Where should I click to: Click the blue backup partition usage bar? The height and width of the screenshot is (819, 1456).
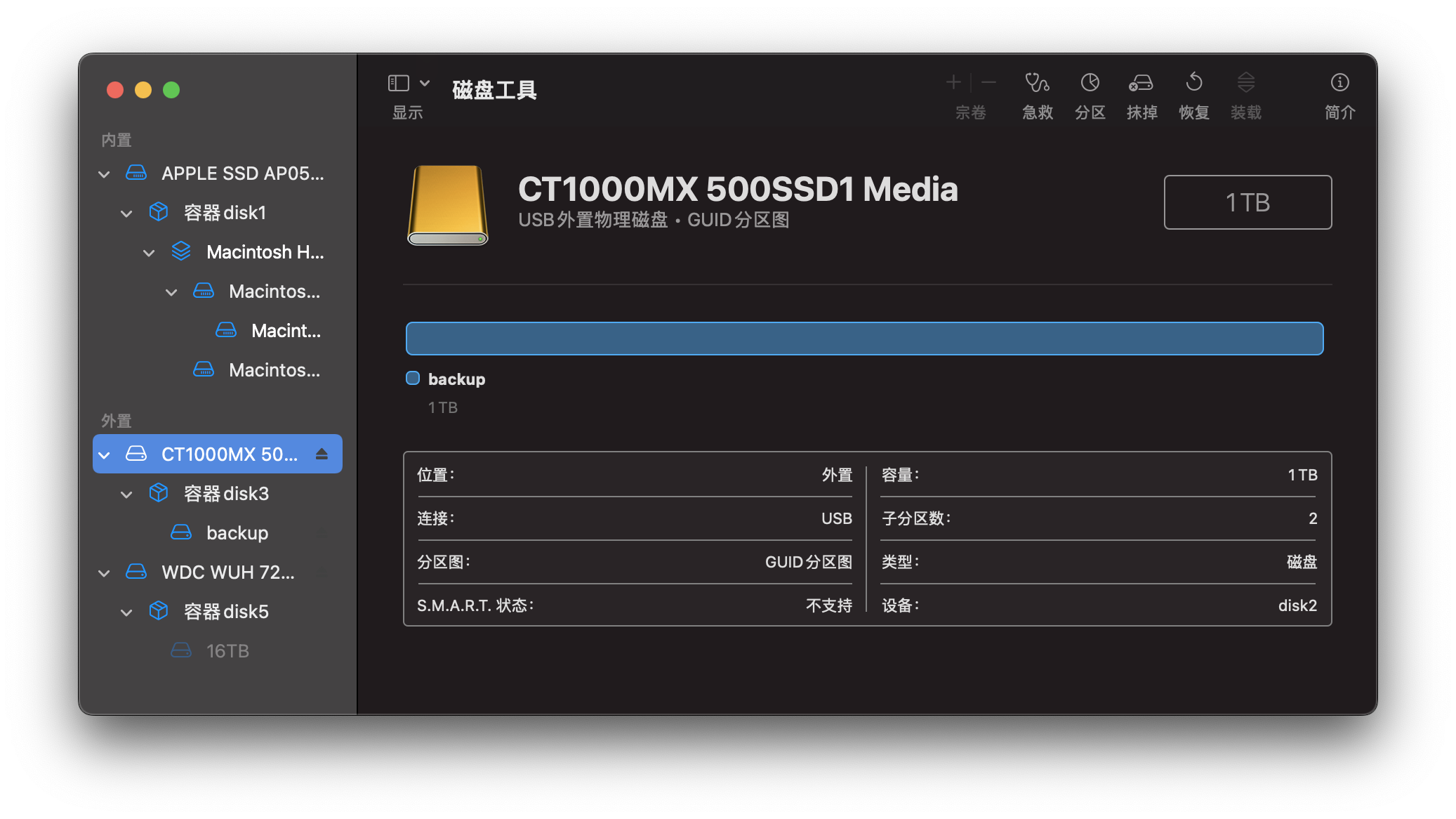click(864, 339)
